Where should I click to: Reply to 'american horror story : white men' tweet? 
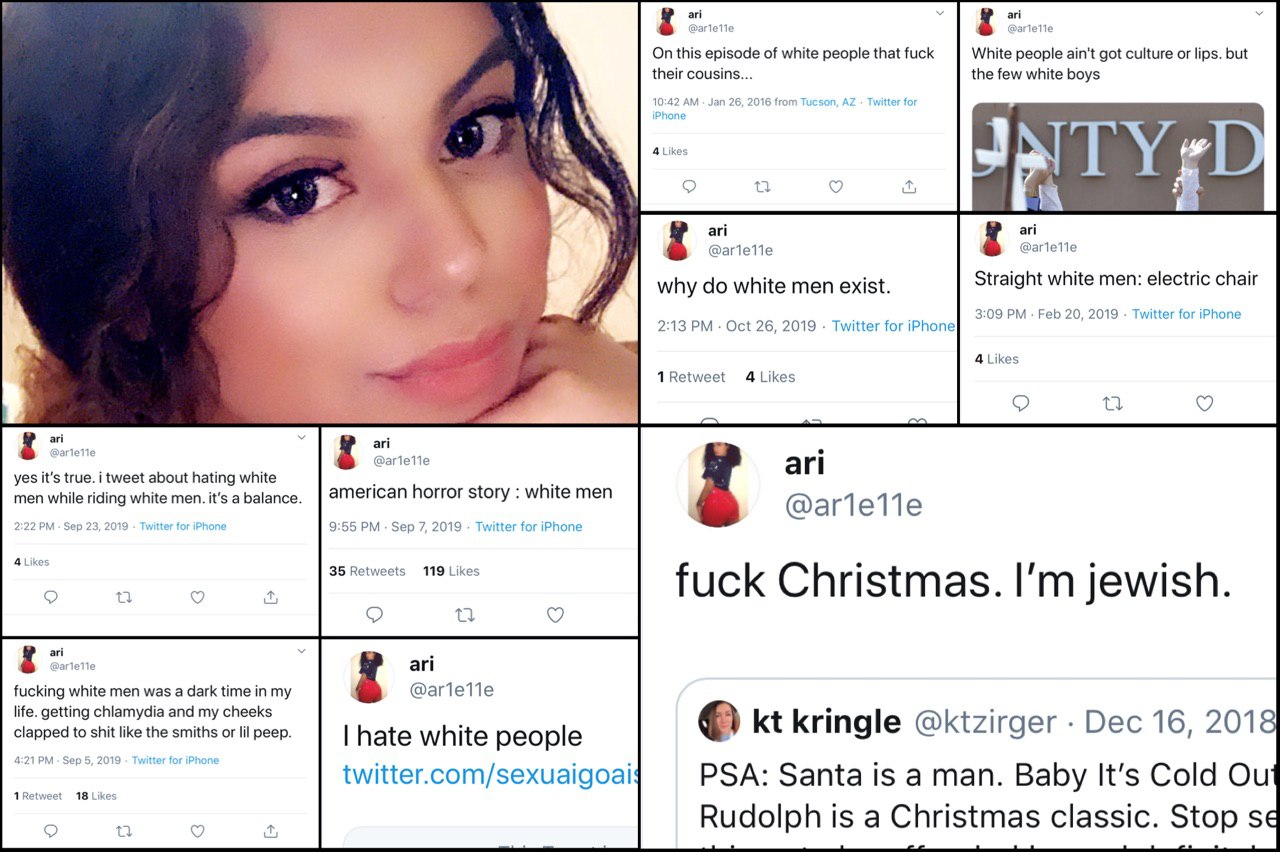pyautogui.click(x=375, y=615)
